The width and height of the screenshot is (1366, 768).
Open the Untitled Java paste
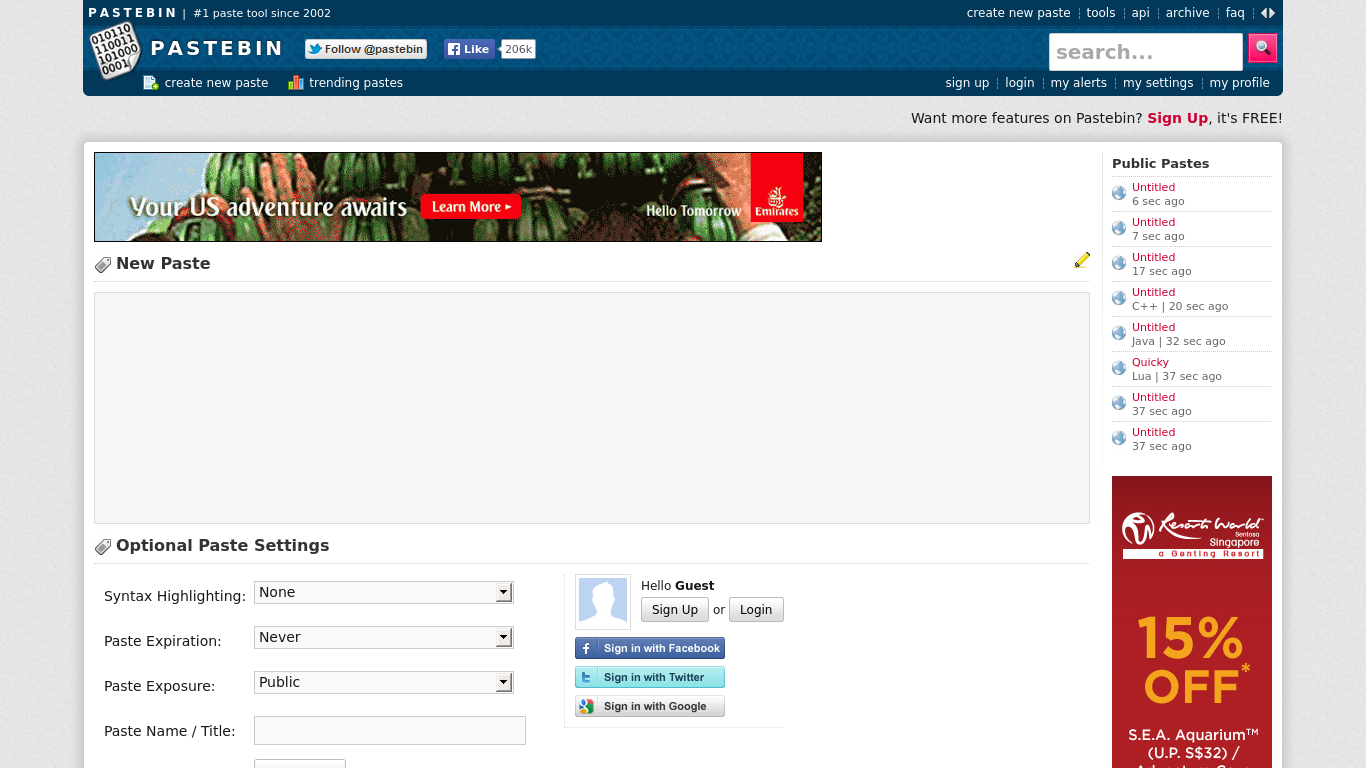(1153, 327)
